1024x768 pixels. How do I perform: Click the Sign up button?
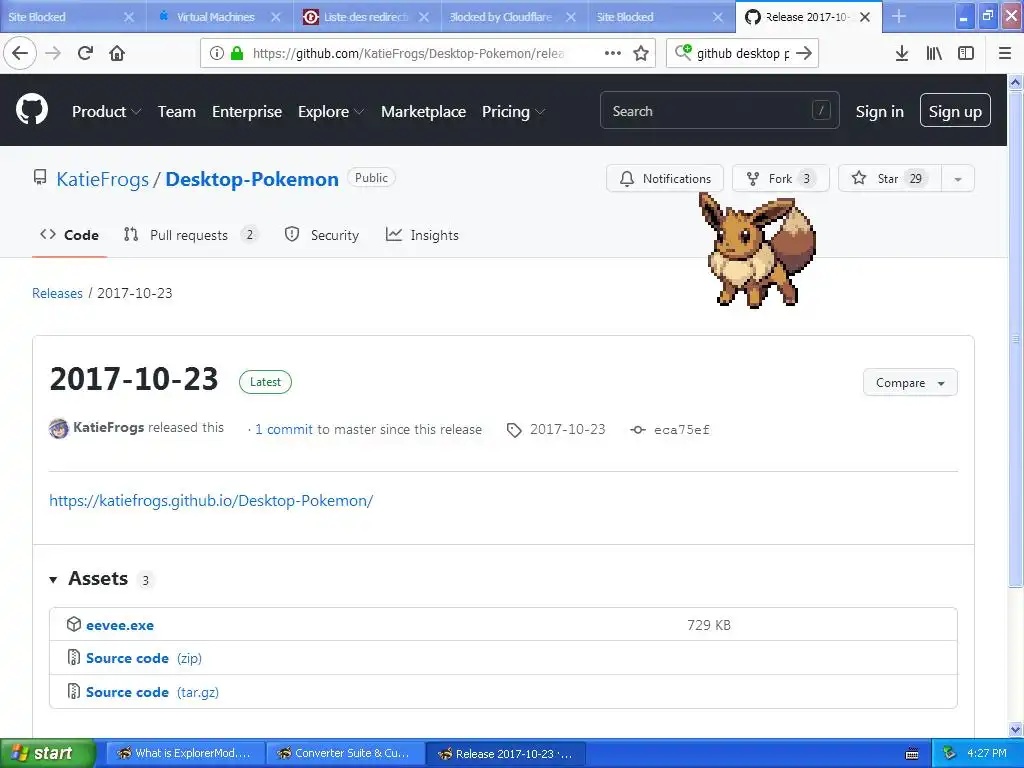tap(955, 110)
